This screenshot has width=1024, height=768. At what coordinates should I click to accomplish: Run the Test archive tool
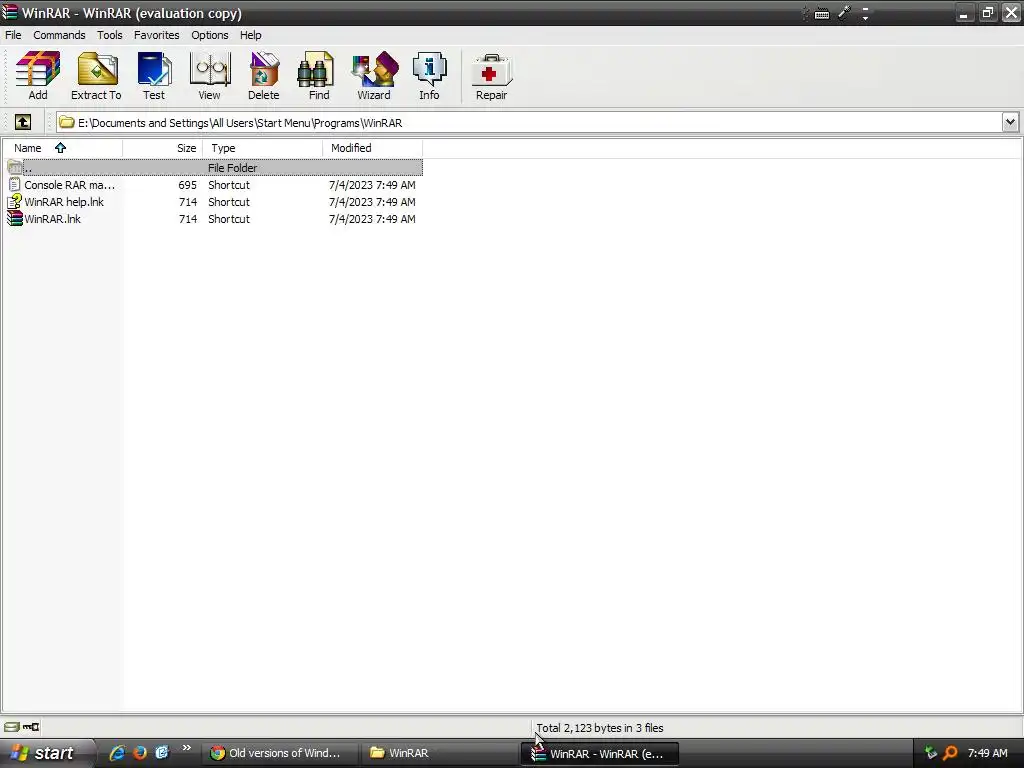point(154,75)
